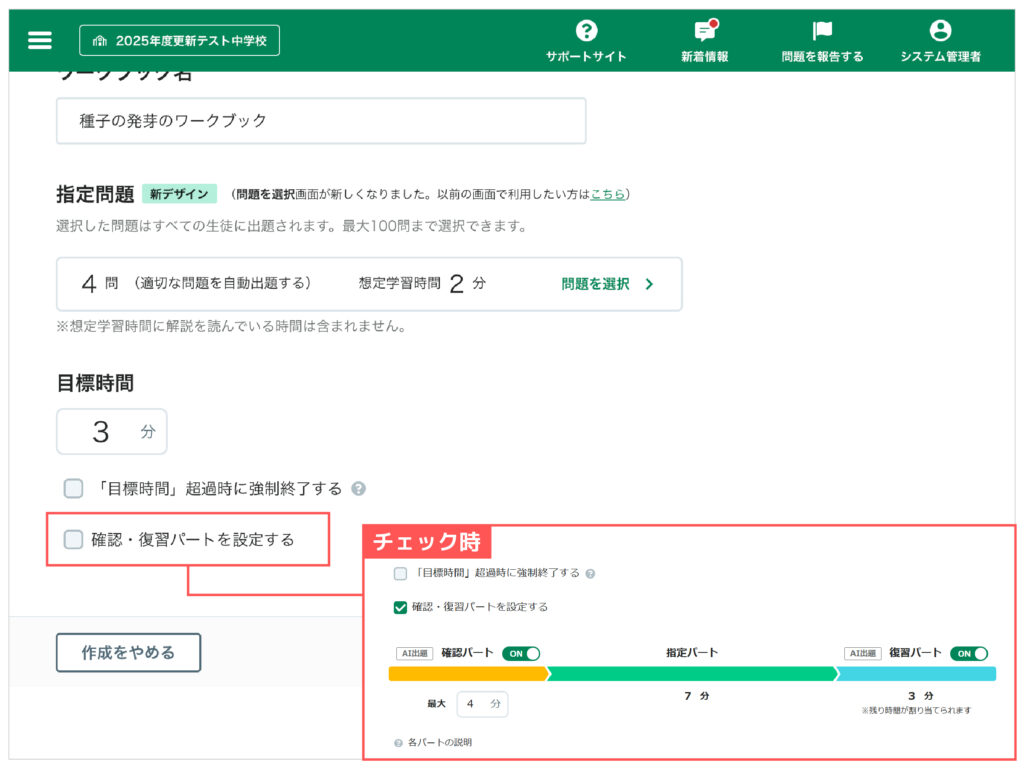
Task: Click the school building icon in header
Action: tap(99, 41)
